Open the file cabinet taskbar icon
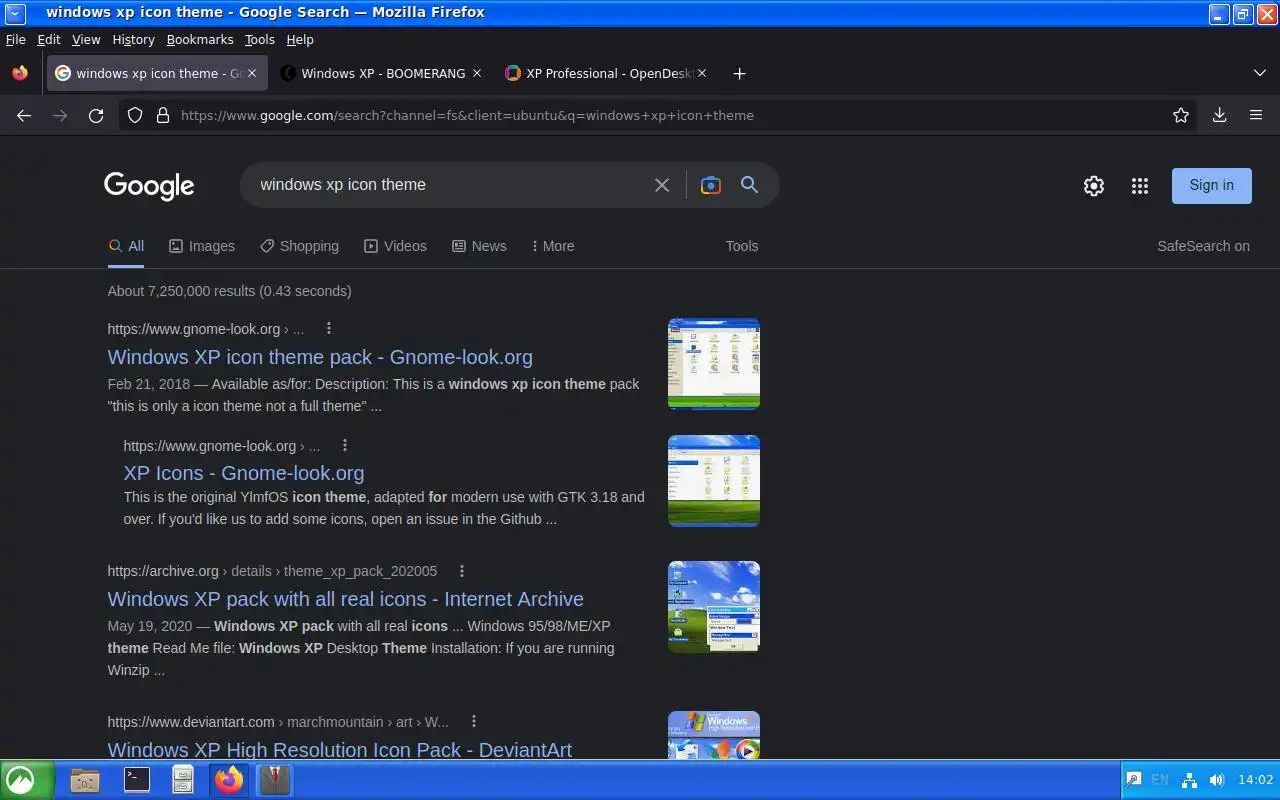This screenshot has width=1280, height=800. pyautogui.click(x=183, y=780)
